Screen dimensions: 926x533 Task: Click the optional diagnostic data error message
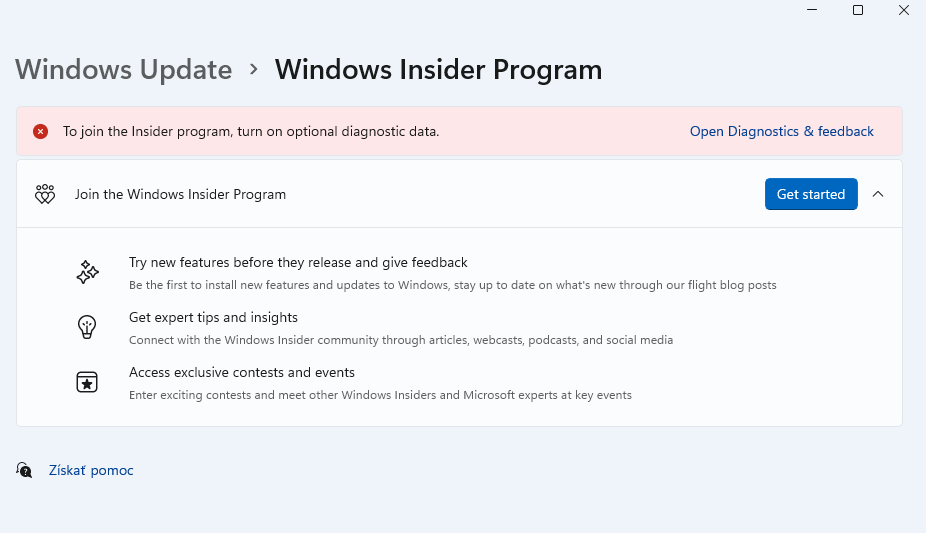coord(251,131)
